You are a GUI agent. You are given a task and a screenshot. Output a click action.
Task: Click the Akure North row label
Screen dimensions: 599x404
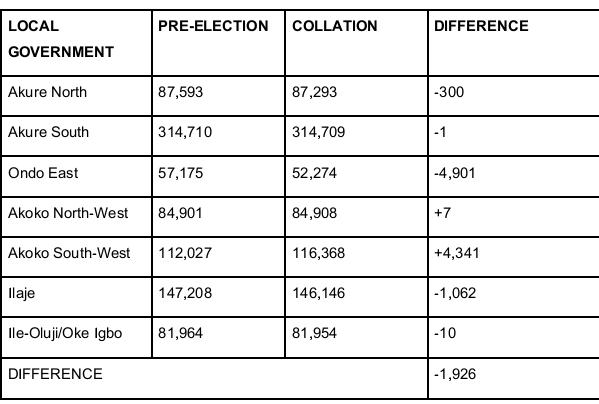tap(47, 92)
